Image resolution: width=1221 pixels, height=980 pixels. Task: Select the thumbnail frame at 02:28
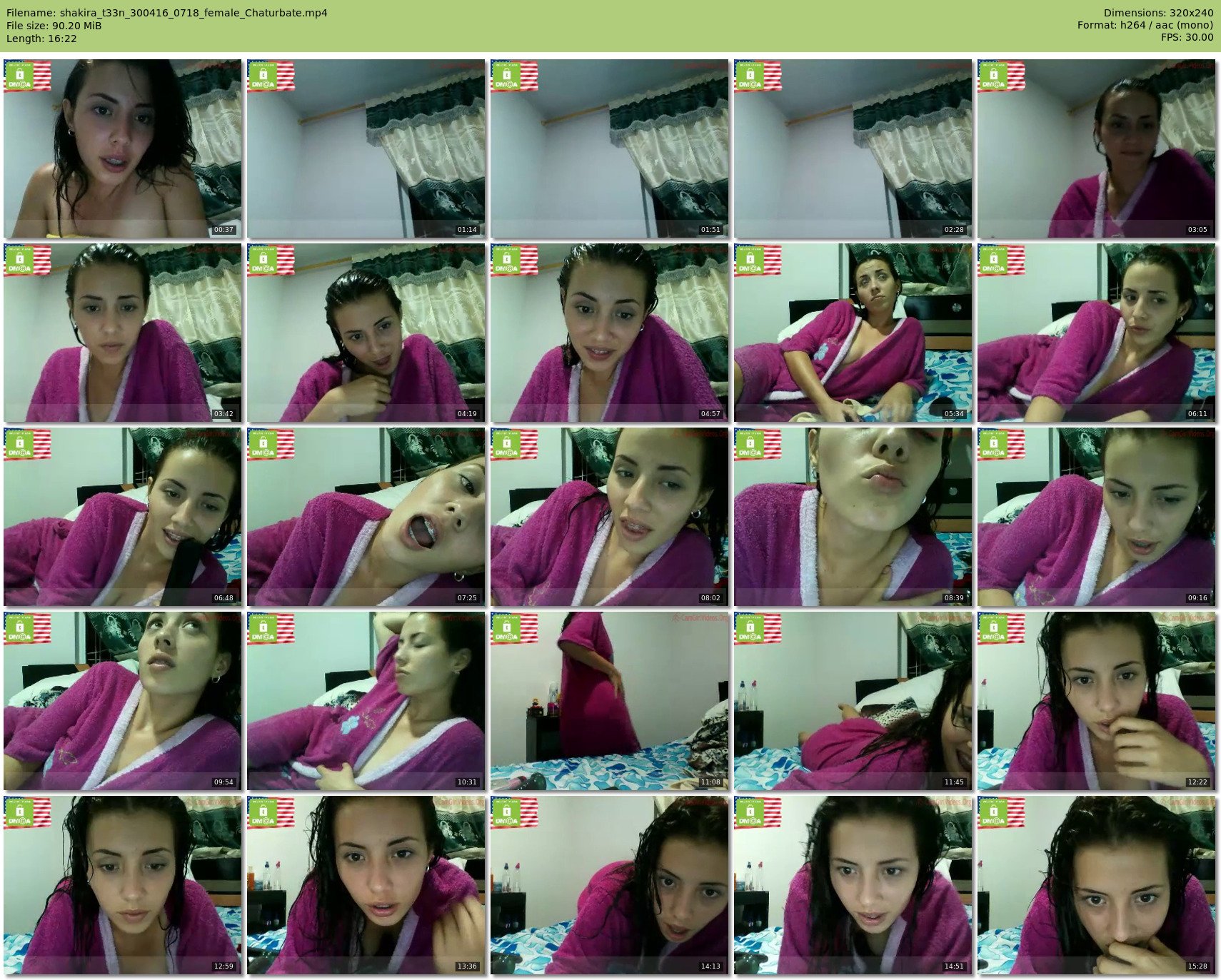[x=853, y=148]
